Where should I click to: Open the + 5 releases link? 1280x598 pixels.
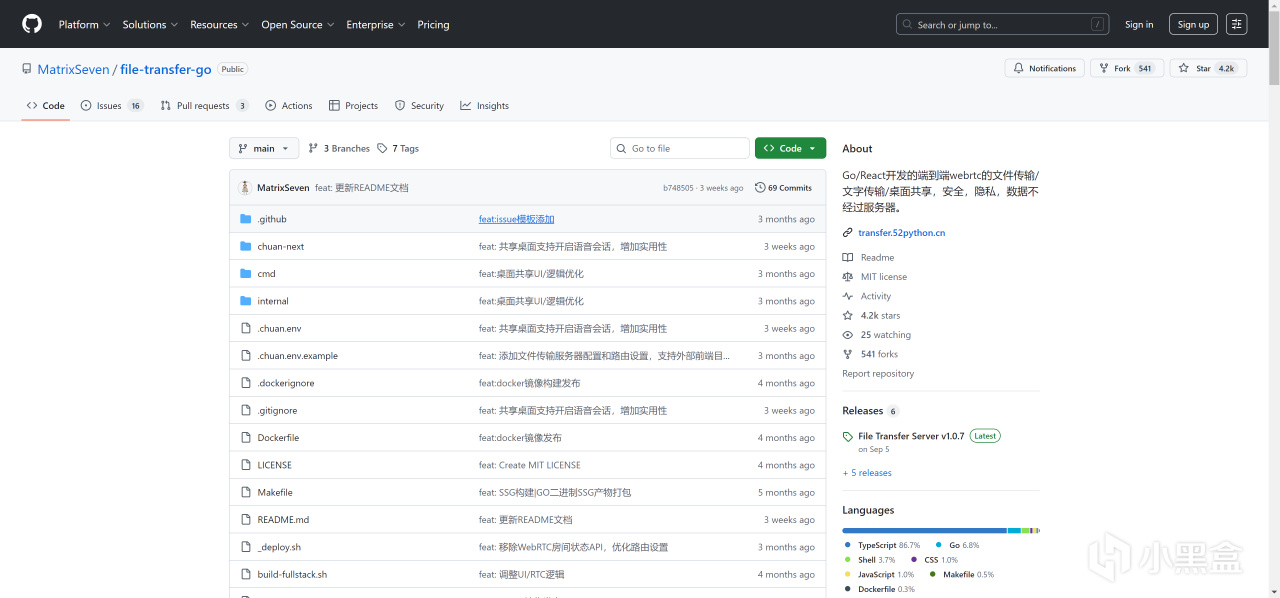pos(867,473)
